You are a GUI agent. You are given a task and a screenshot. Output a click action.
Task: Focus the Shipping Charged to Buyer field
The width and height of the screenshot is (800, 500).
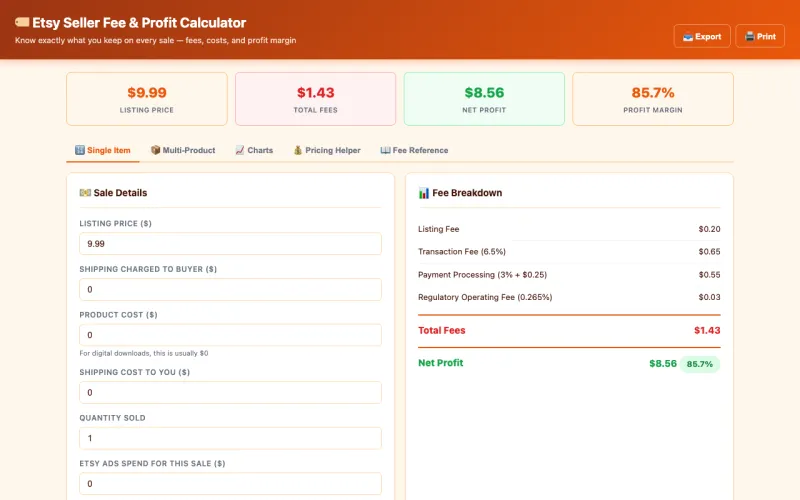[x=230, y=289]
